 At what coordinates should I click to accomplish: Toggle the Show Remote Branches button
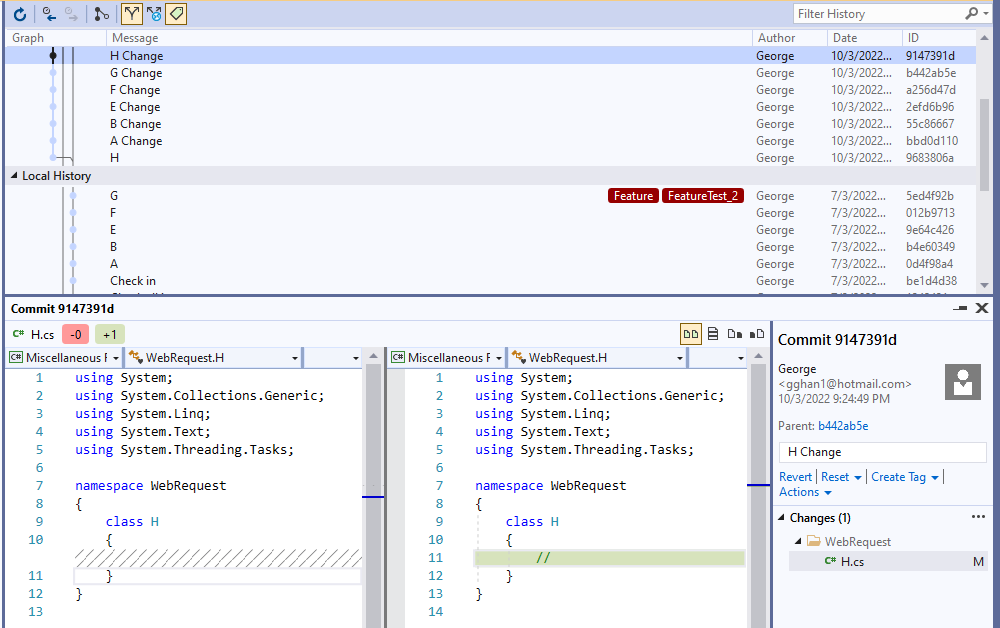tap(153, 14)
